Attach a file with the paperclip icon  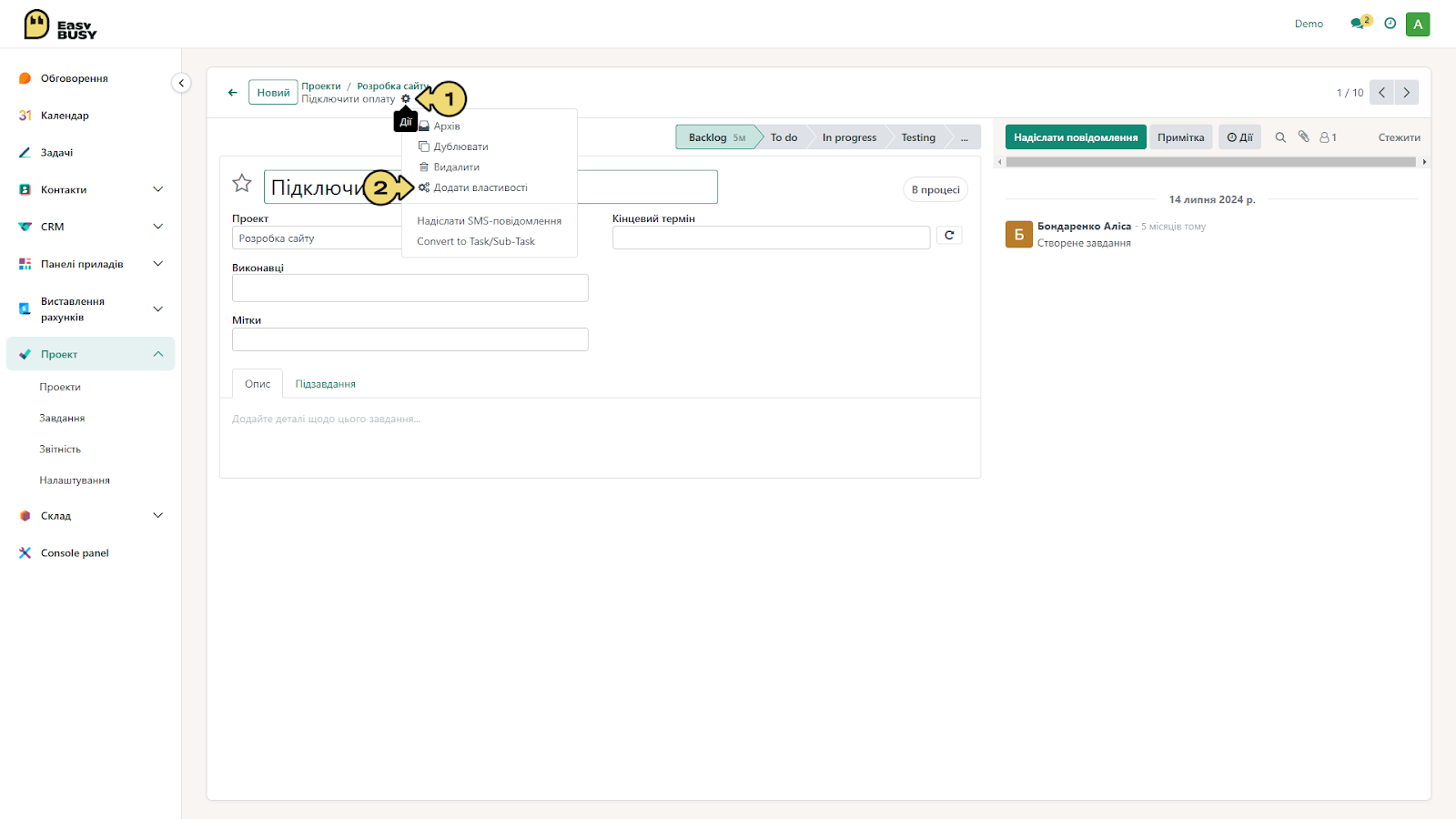click(1303, 136)
